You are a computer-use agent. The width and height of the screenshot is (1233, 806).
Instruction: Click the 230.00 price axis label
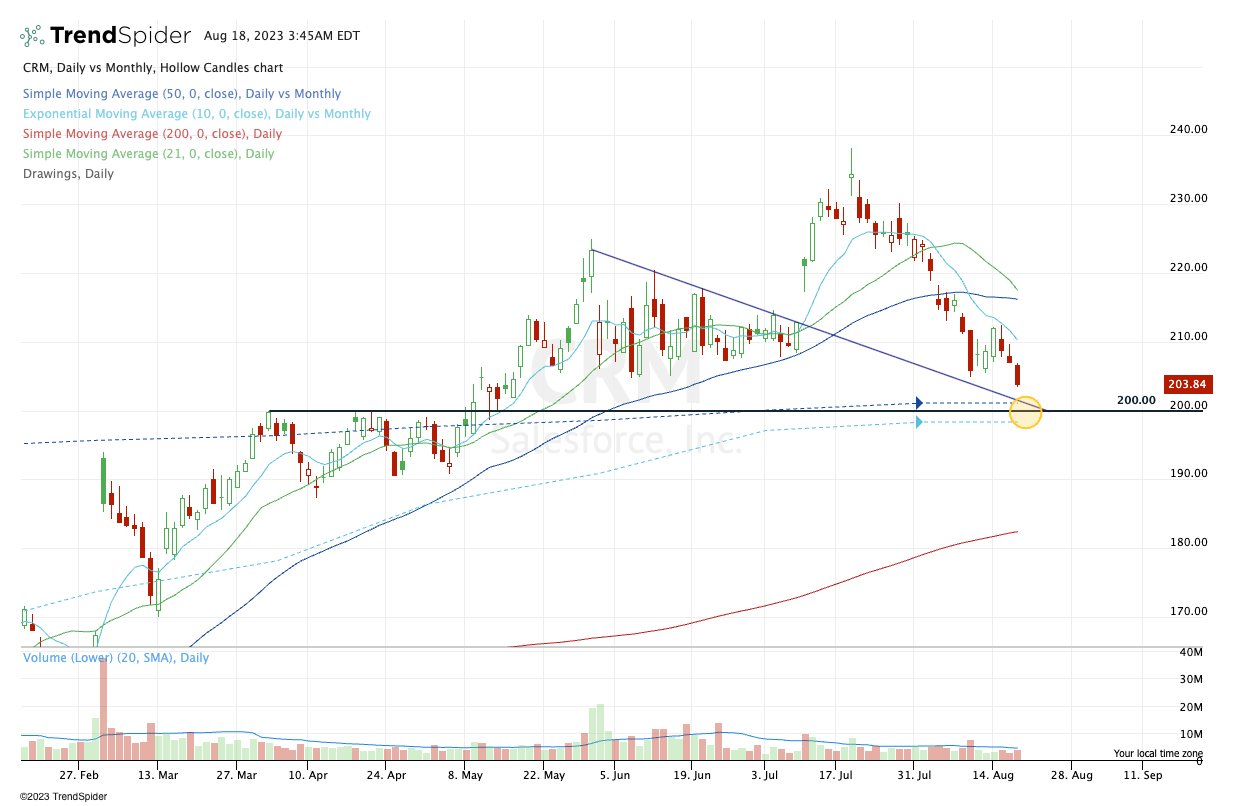pyautogui.click(x=1188, y=198)
